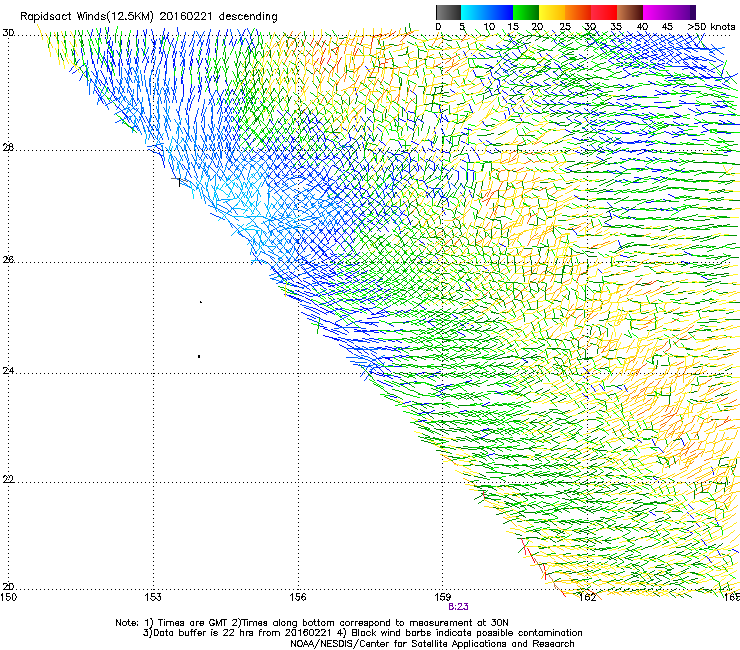Click the longitude label '159'

(x=443, y=597)
